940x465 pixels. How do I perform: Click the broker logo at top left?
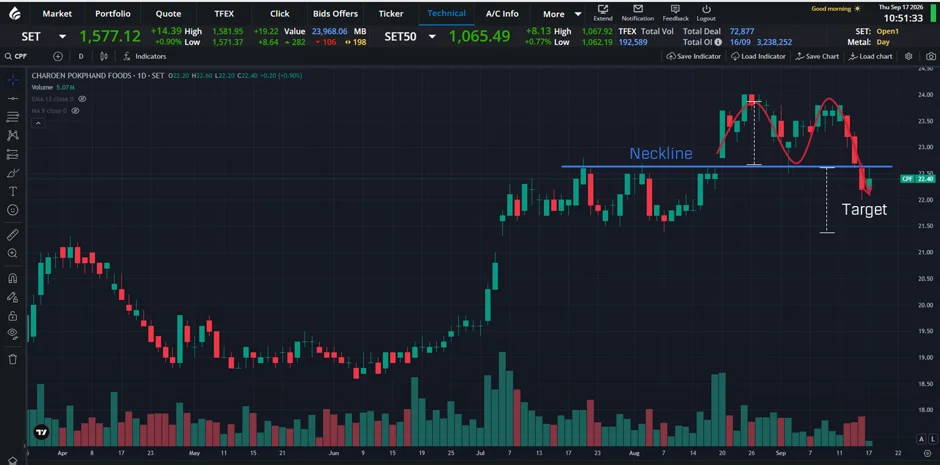point(13,13)
